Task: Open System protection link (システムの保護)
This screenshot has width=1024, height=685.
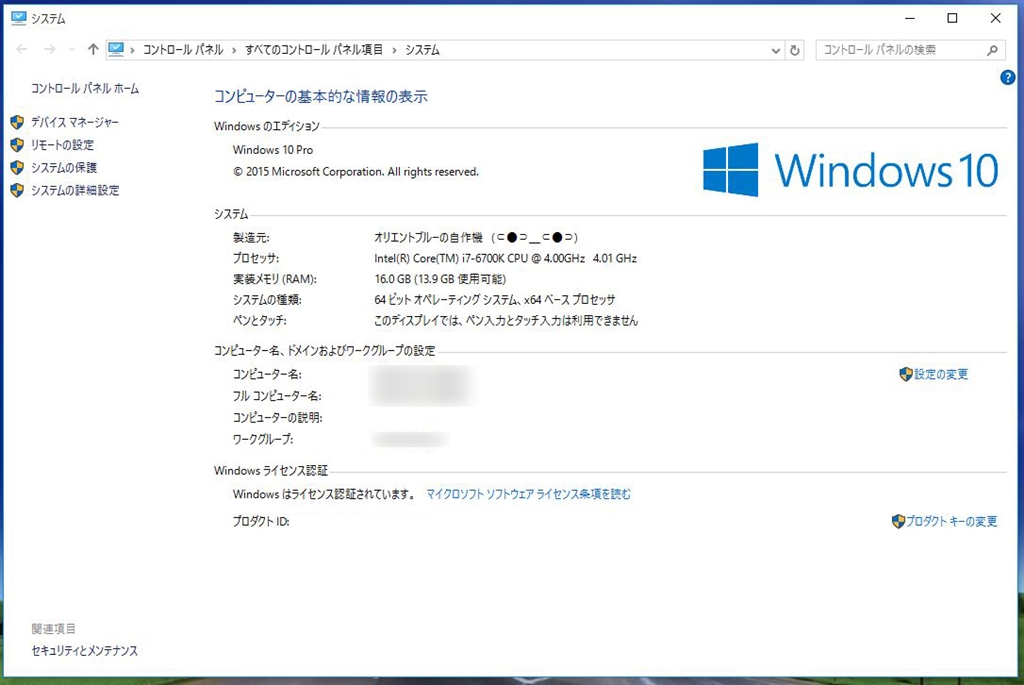Action: 63,168
